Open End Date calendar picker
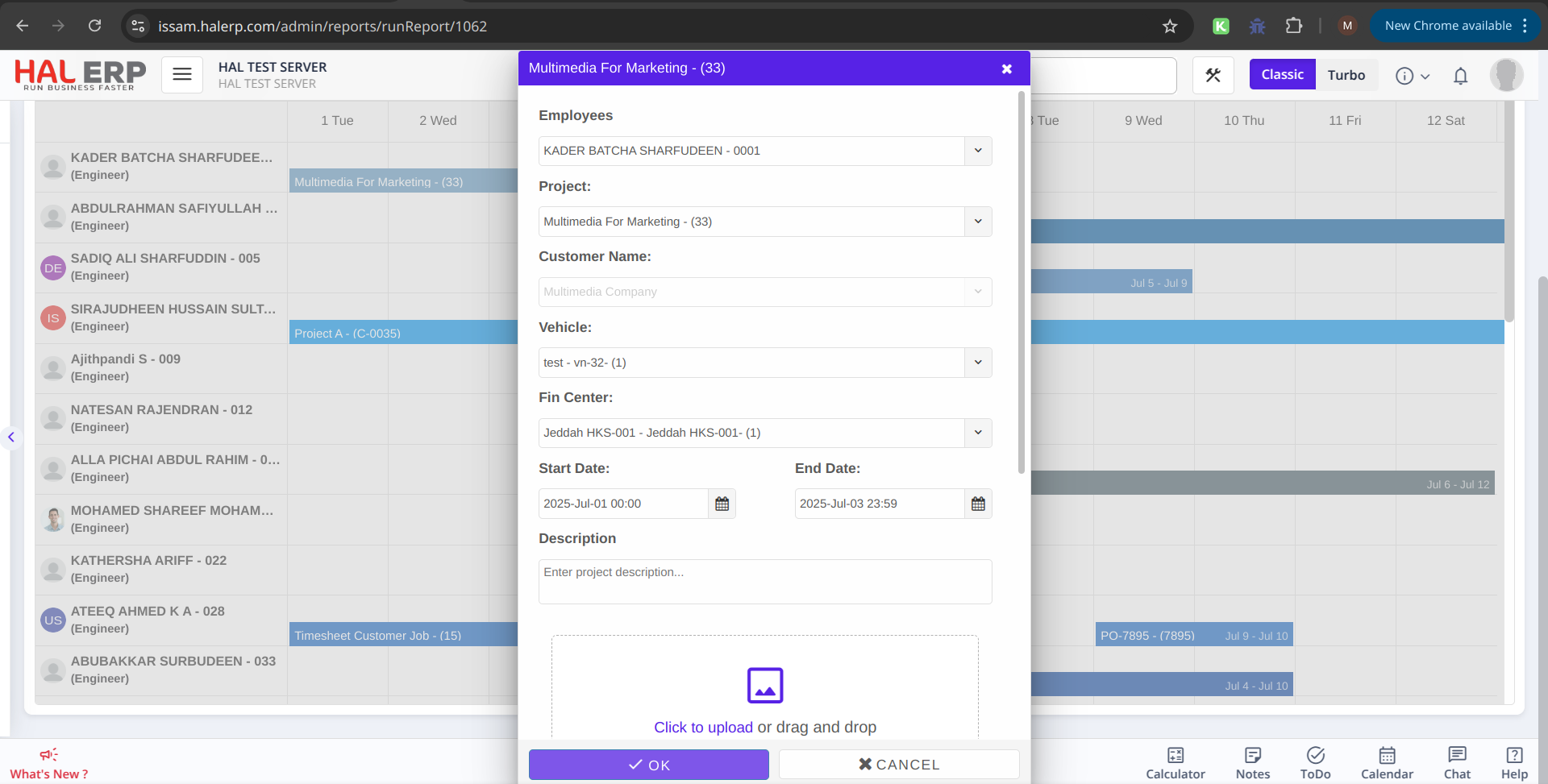Viewport: 1548px width, 784px height. pyautogui.click(x=978, y=504)
